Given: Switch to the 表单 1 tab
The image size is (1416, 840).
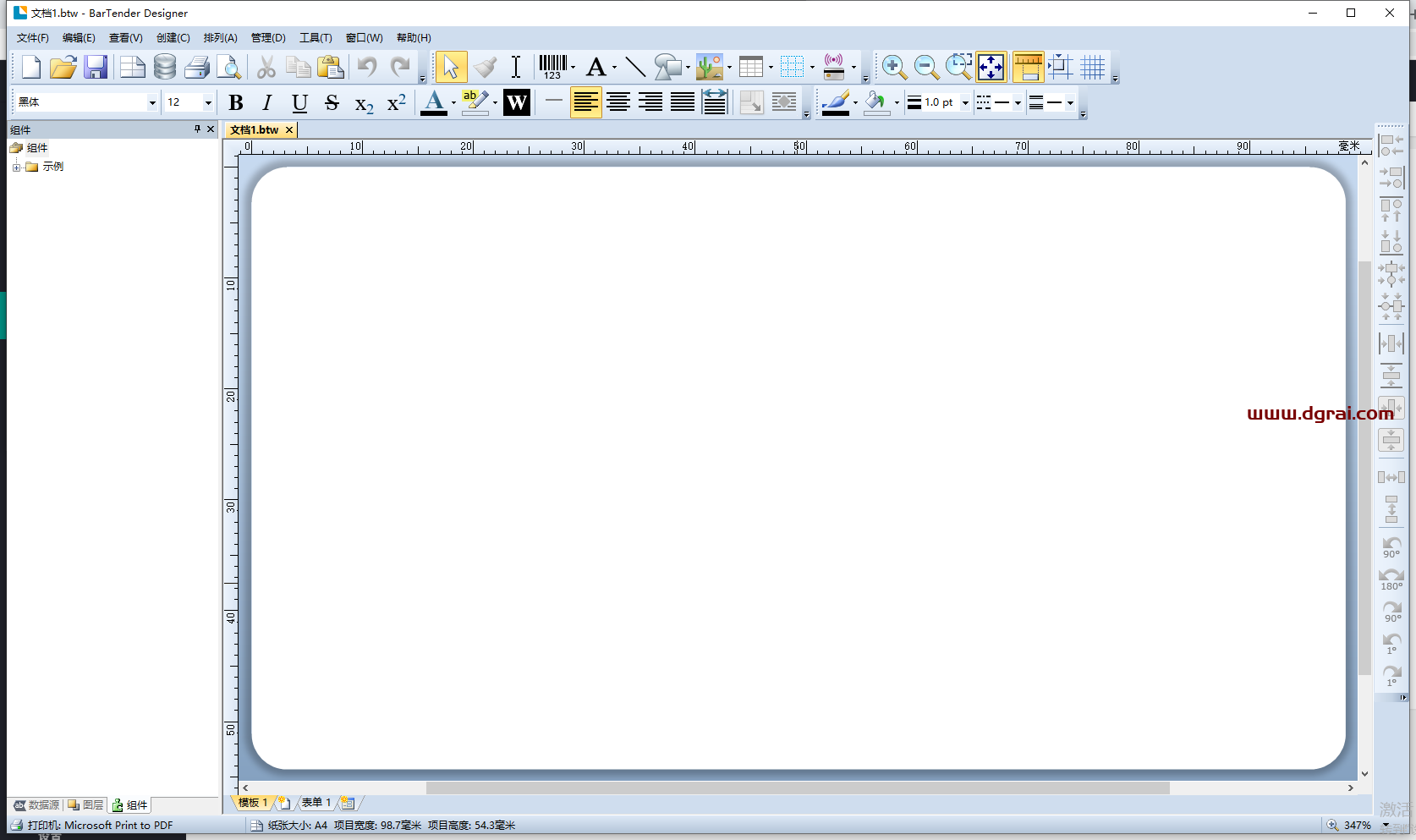Looking at the screenshot, I should [316, 803].
